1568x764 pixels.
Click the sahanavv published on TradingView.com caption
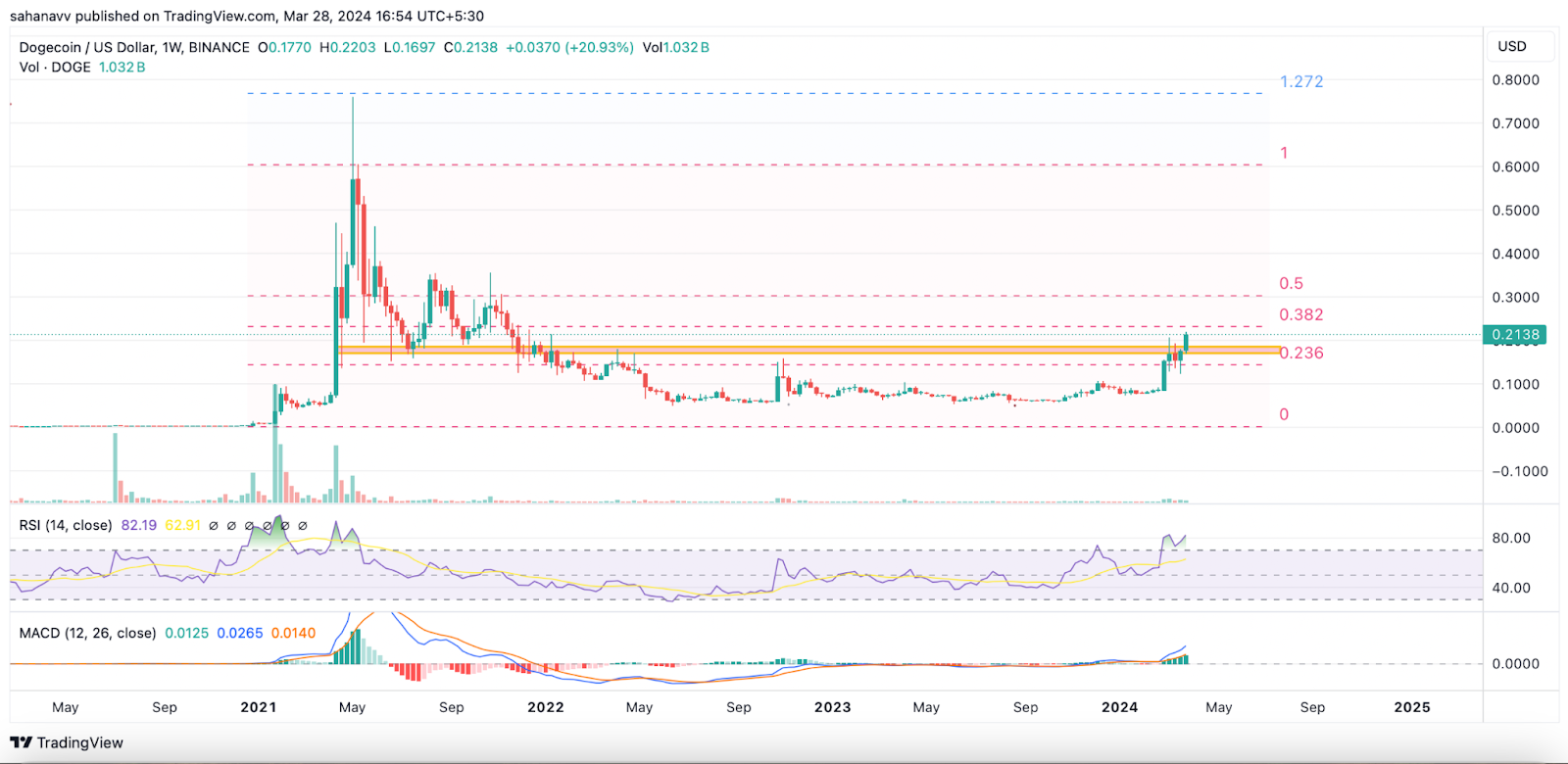click(247, 16)
